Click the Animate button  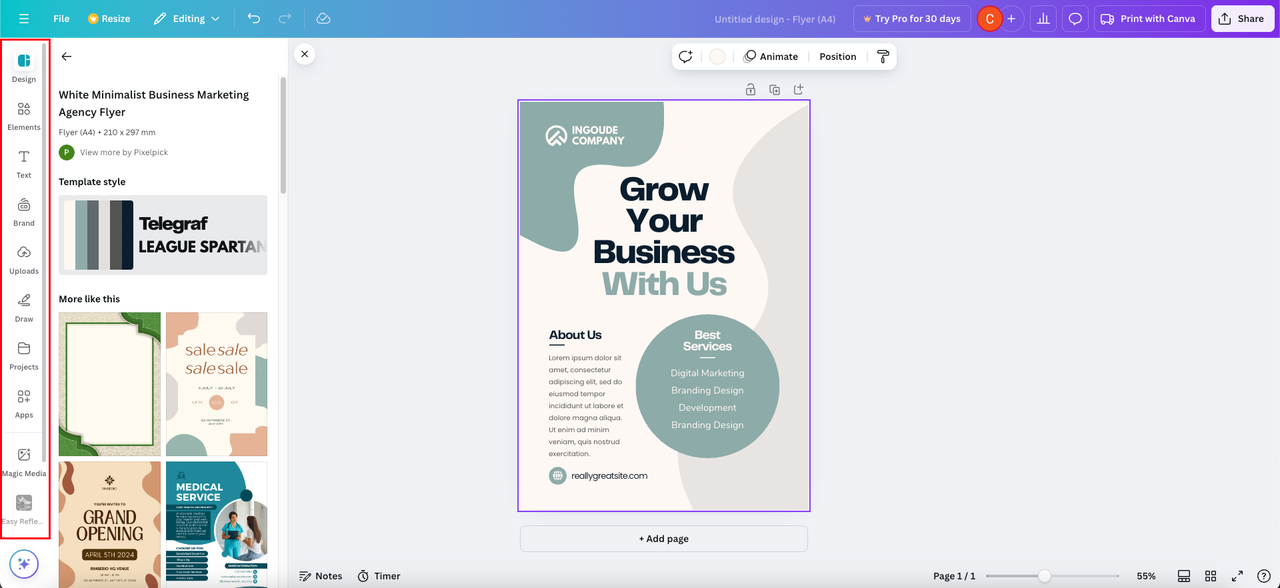point(771,57)
